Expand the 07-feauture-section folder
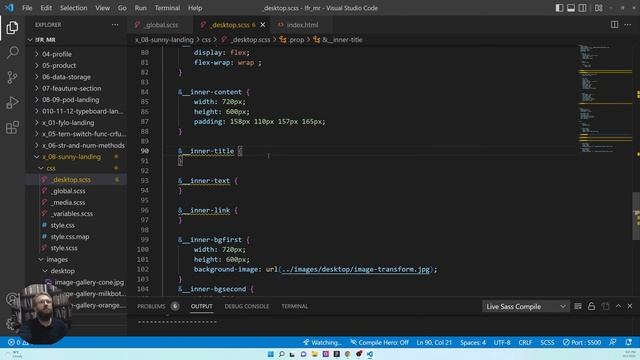Image resolution: width=640 pixels, height=360 pixels. (76, 88)
